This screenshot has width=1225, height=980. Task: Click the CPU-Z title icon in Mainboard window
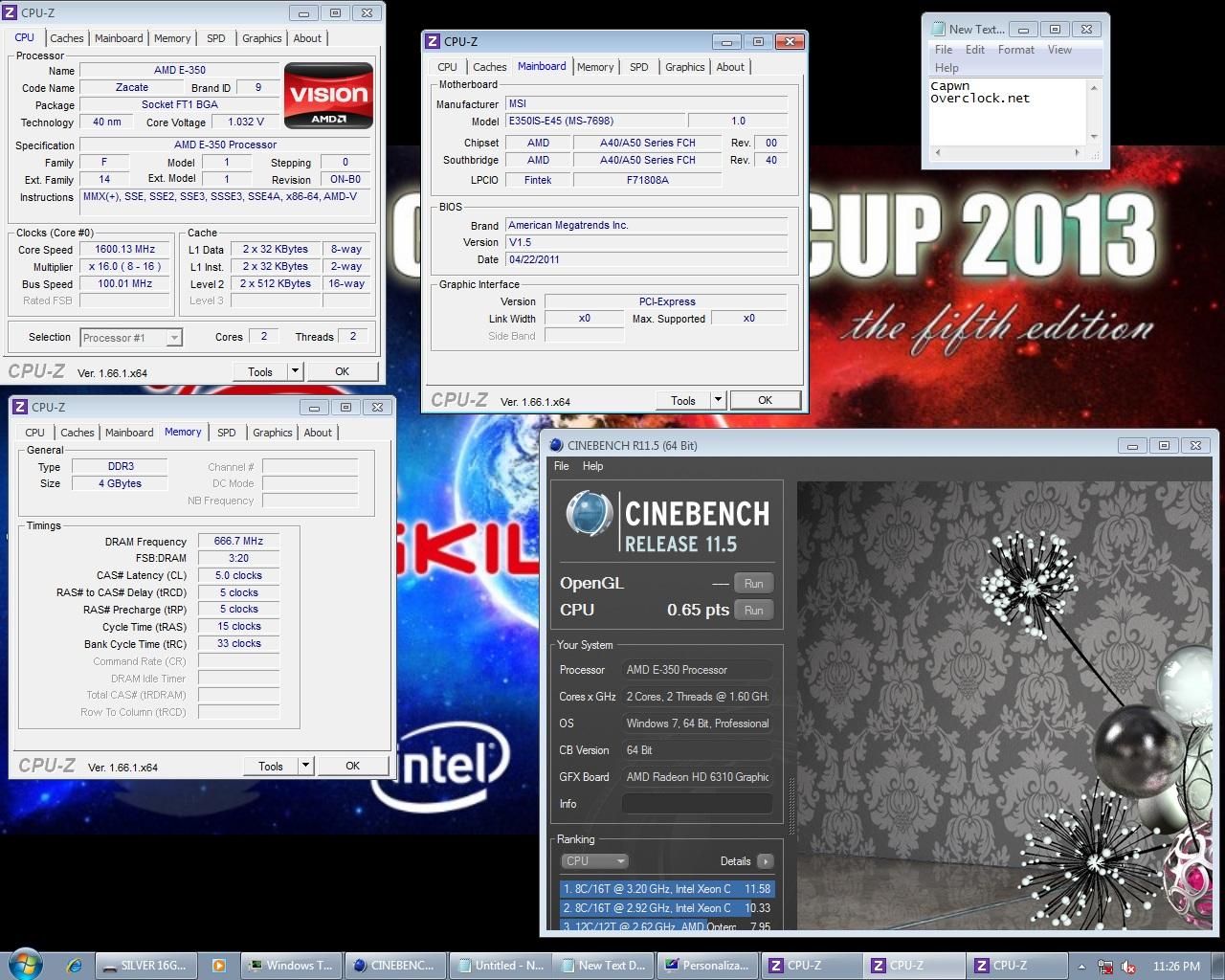tap(433, 41)
